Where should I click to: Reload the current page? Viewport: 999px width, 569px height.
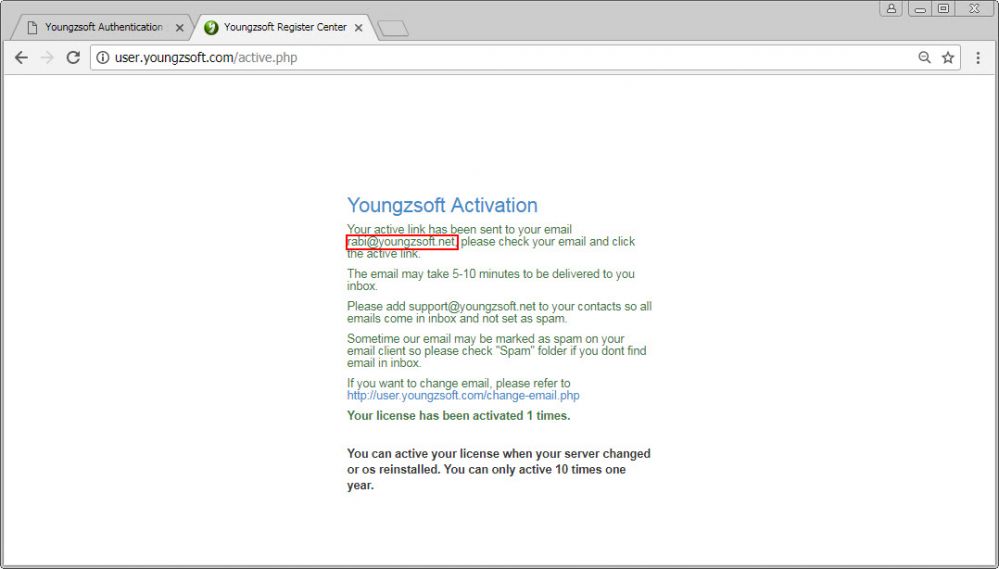point(73,58)
